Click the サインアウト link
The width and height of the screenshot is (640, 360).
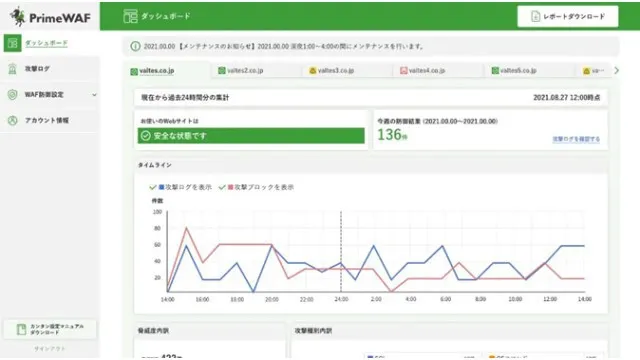click(50, 349)
